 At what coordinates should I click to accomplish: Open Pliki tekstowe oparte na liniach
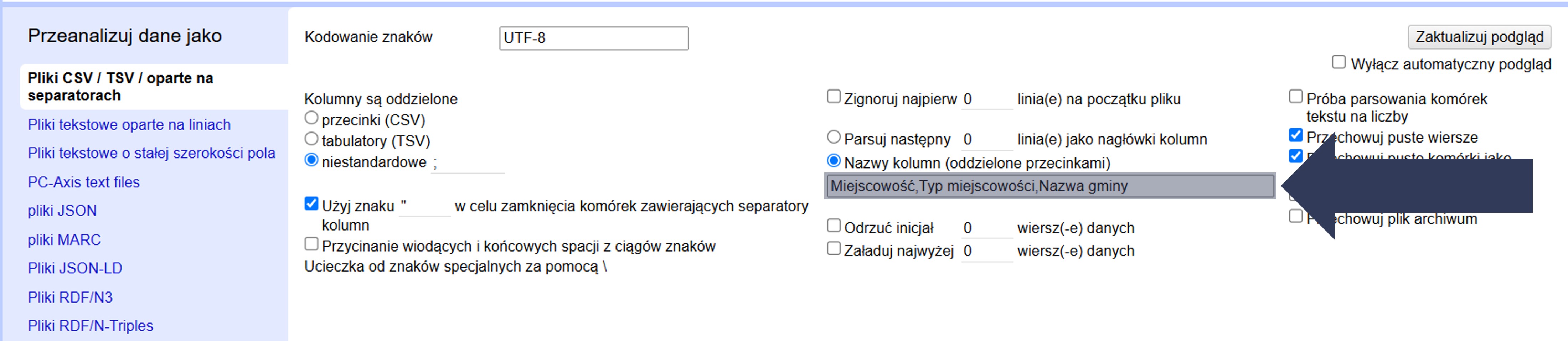click(129, 125)
